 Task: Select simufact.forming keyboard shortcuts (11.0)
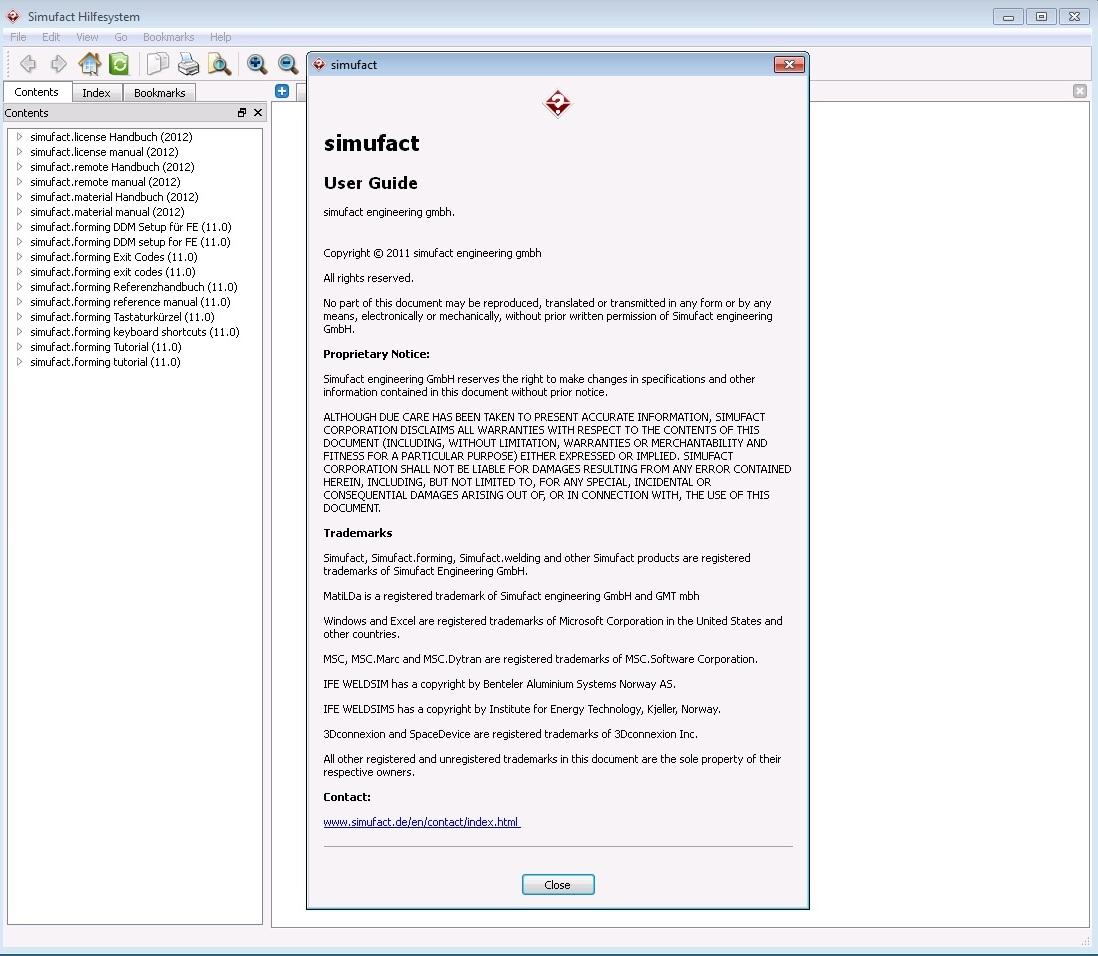point(134,332)
